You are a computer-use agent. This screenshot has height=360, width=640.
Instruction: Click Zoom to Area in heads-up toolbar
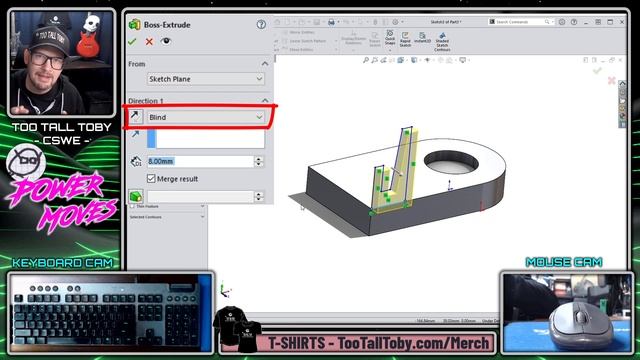click(x=374, y=60)
